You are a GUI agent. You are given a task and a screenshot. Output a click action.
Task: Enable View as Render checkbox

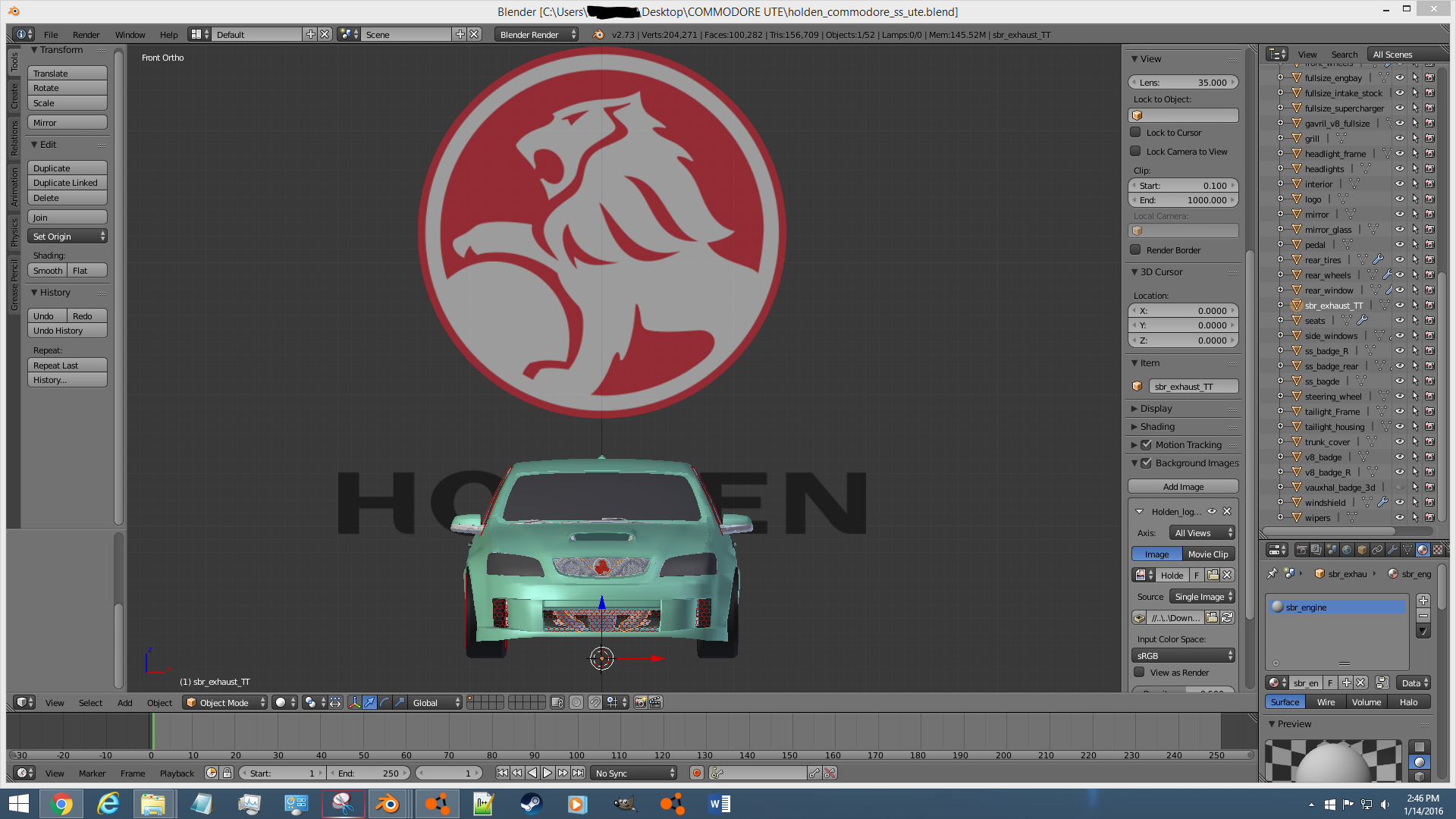click(x=1139, y=673)
